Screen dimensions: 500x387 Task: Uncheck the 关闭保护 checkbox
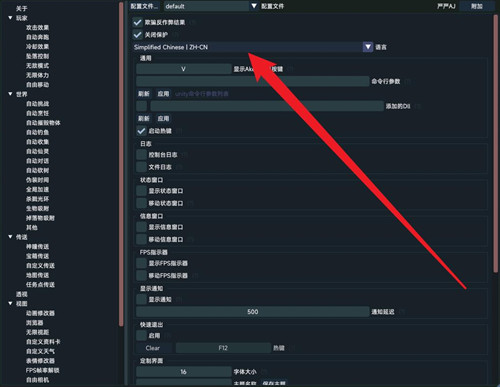137,35
